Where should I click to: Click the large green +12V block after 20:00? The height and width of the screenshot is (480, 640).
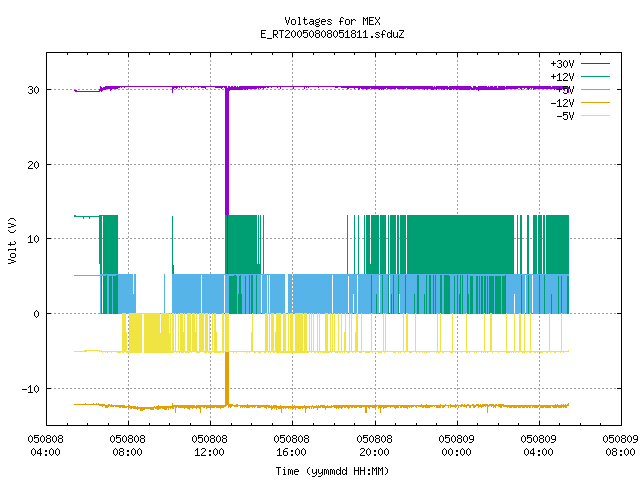coord(460,244)
